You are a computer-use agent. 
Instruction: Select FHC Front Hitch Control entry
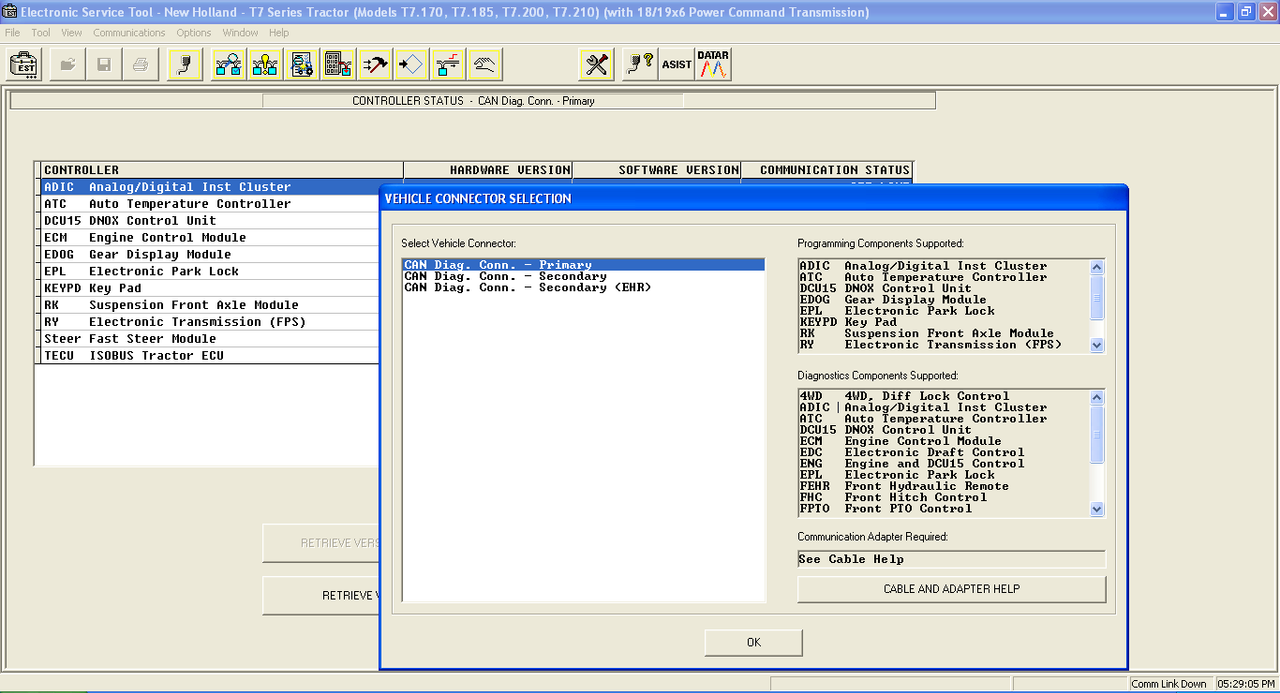pyautogui.click(x=943, y=497)
